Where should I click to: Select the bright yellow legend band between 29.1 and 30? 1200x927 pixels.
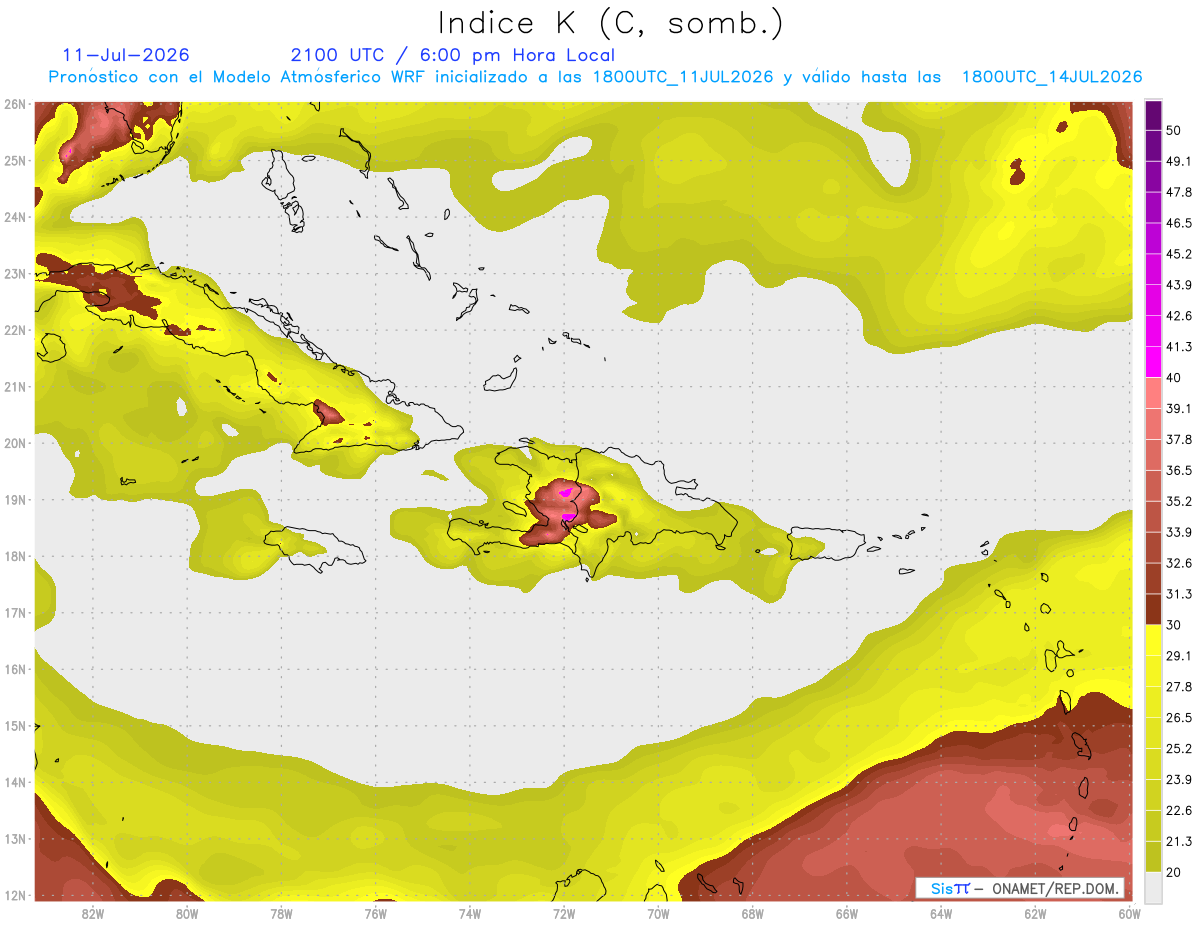1153,640
